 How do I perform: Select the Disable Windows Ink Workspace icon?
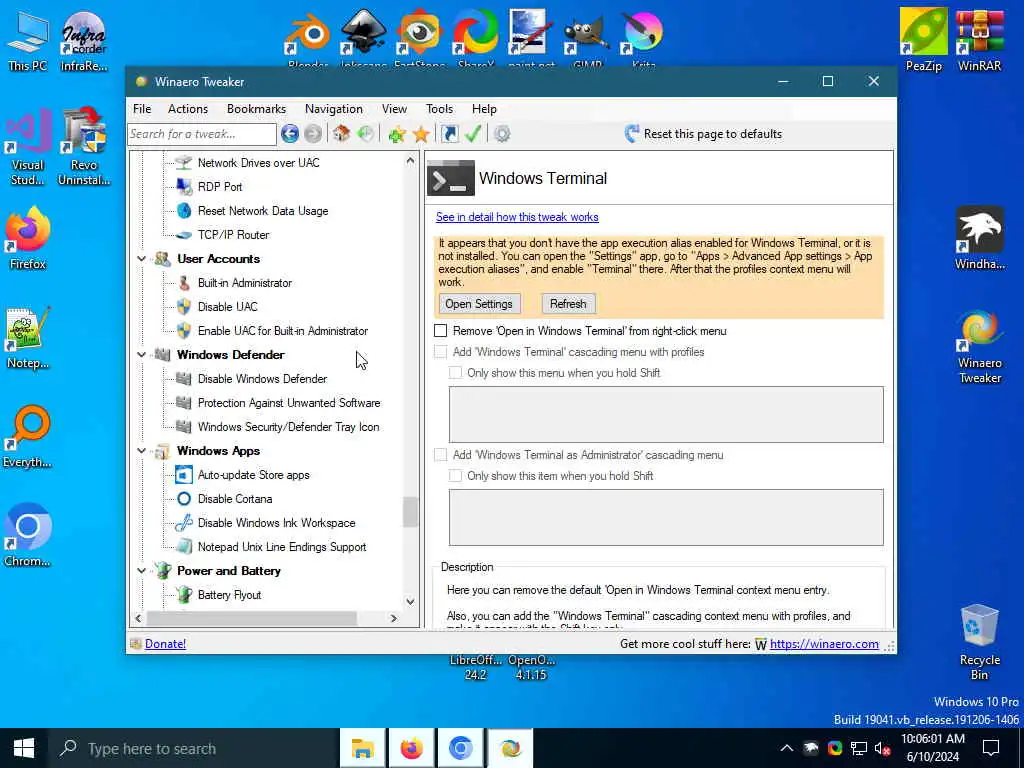click(x=184, y=523)
